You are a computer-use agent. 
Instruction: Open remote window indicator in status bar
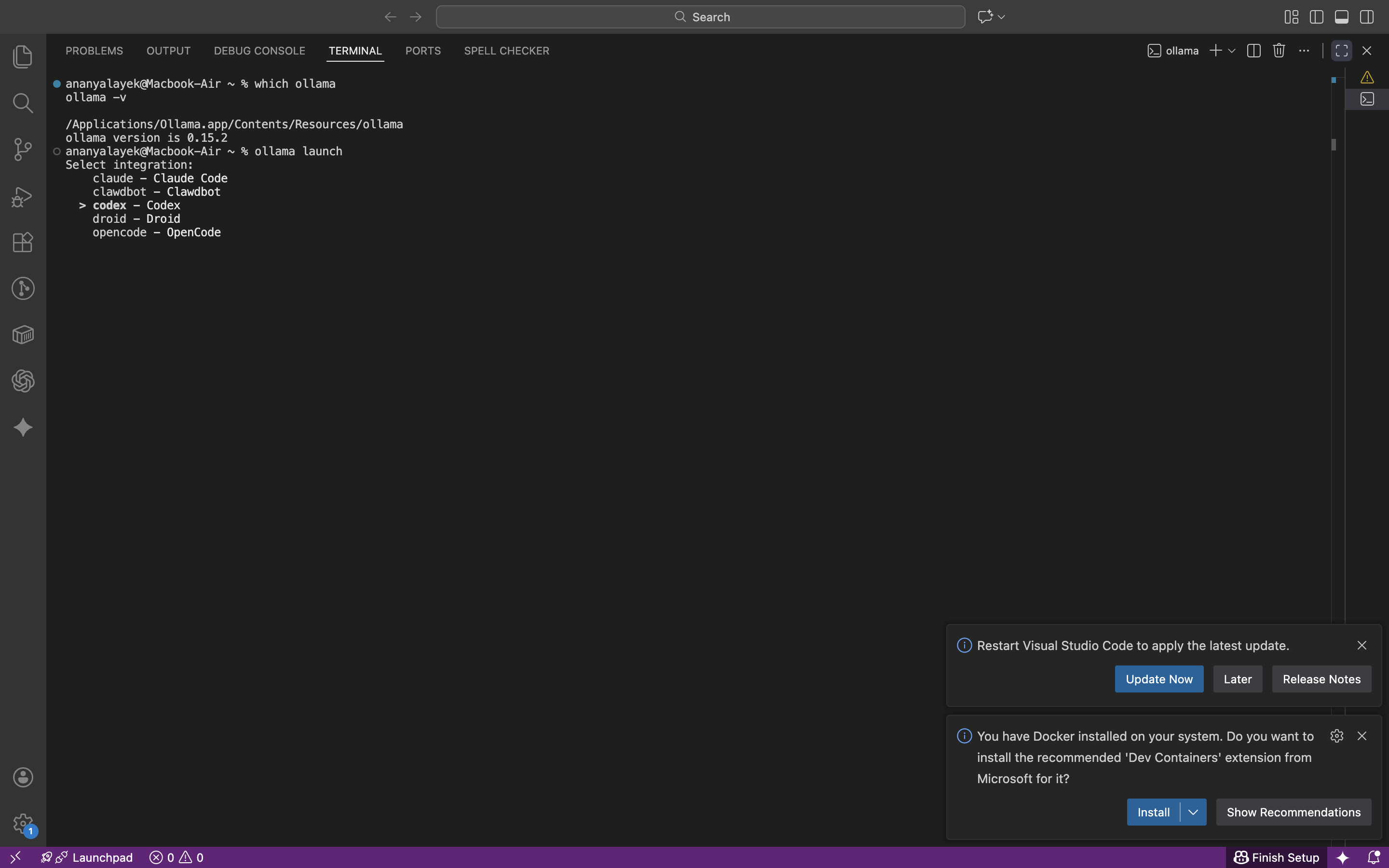click(x=15, y=857)
